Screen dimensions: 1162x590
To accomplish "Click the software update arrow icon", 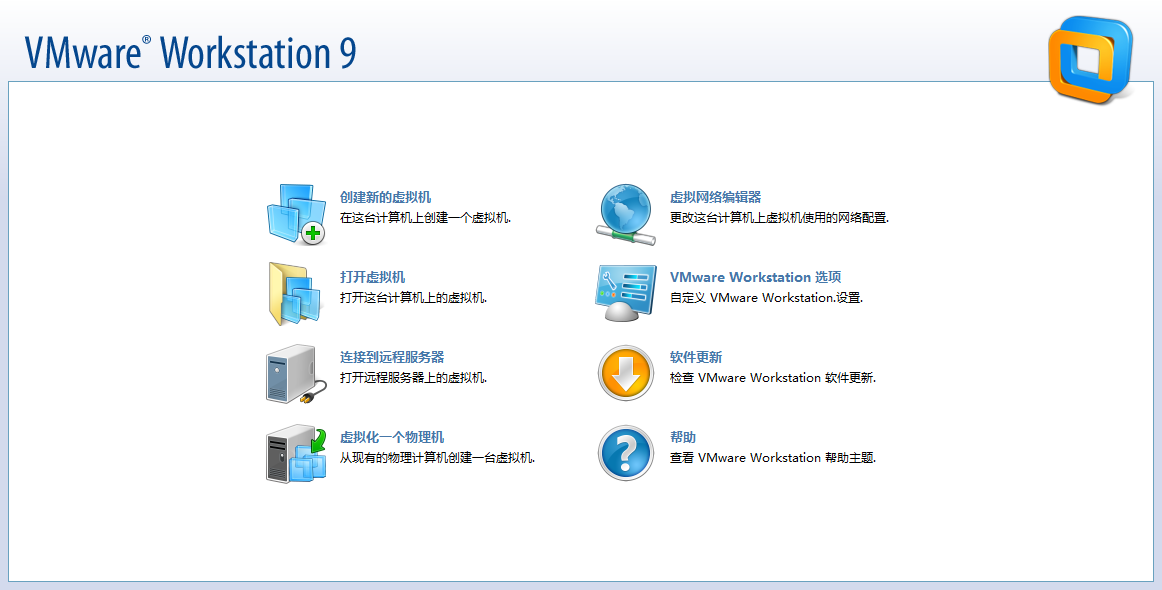I will (626, 374).
